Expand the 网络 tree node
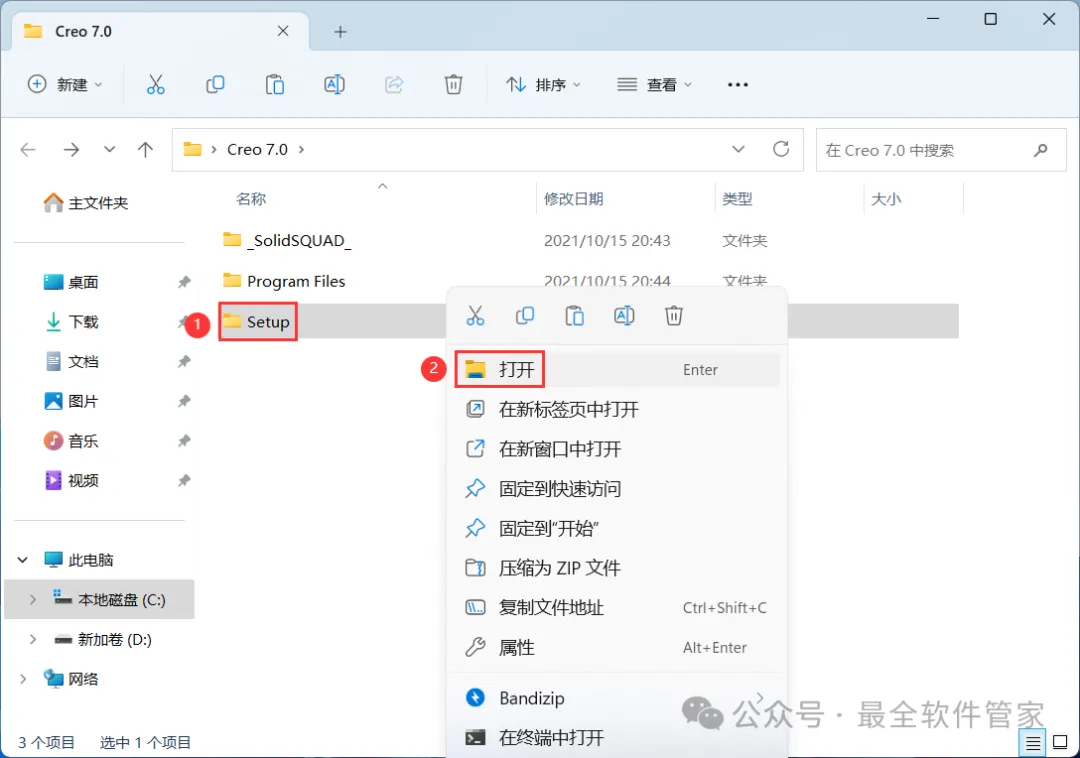Screen dimensions: 1080x758 pyautogui.click(x=23, y=679)
